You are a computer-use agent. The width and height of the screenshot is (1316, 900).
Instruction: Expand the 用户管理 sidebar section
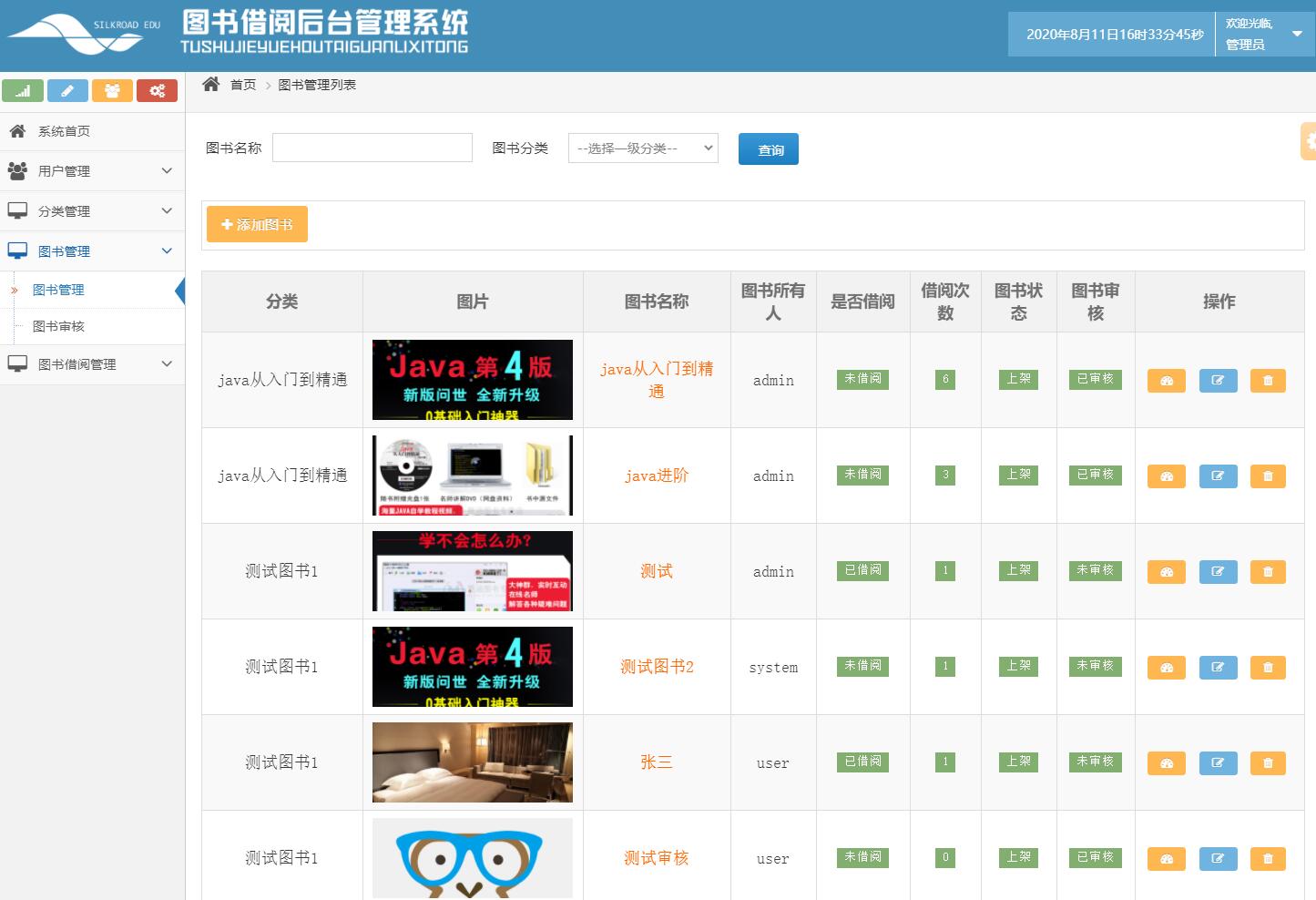point(91,170)
